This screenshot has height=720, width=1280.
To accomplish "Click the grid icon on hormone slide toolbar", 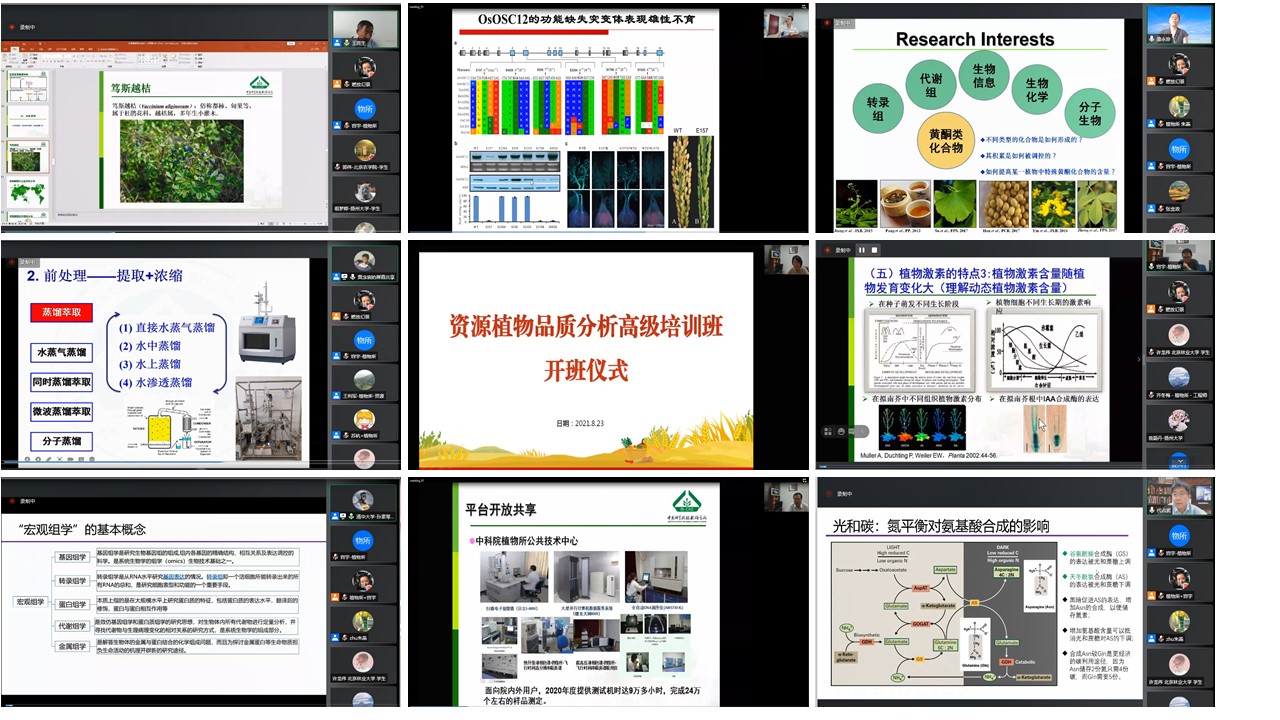I will (826, 431).
